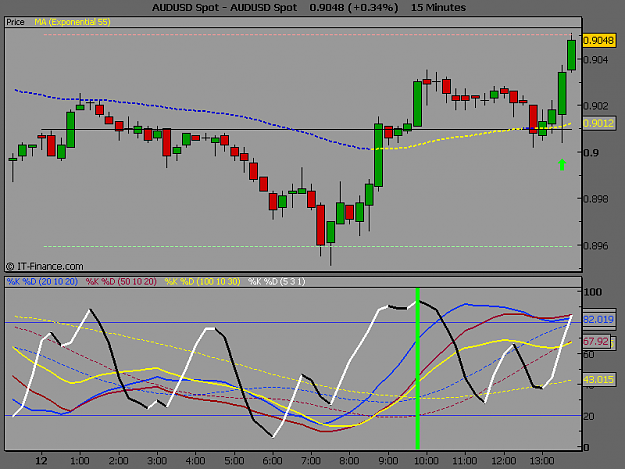
Task: Click the IT-Finance.com copyright link
Action: tap(45, 266)
